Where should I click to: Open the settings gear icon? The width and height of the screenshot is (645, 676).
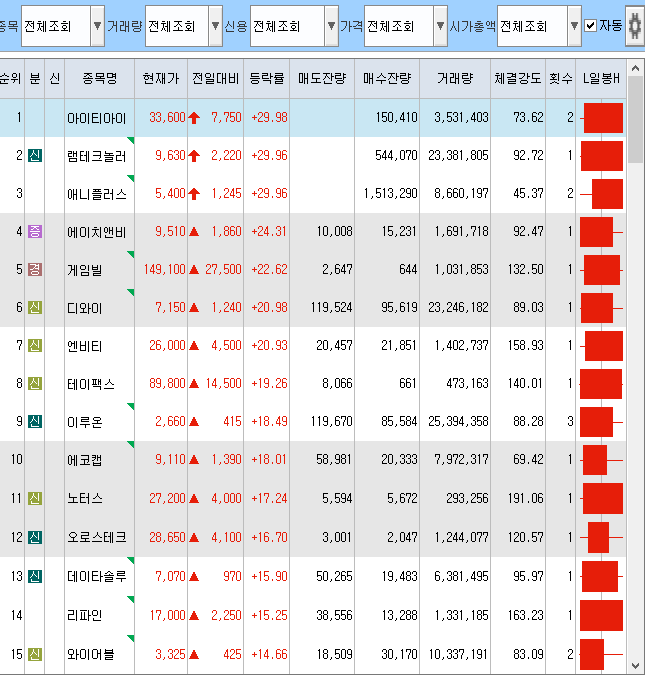[x=635, y=26]
